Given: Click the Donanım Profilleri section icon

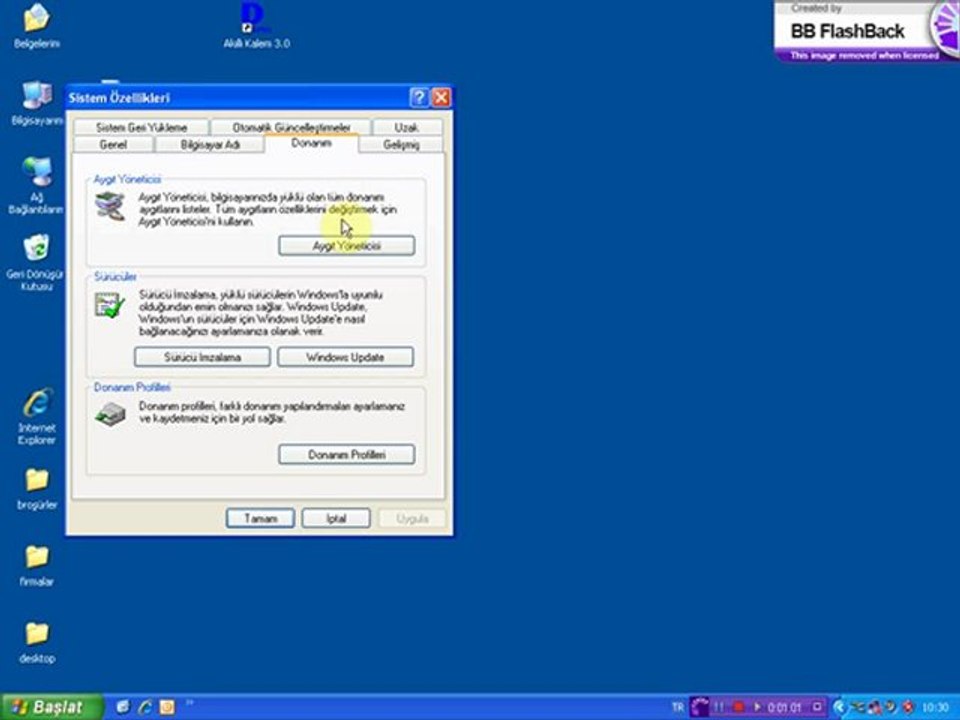Looking at the screenshot, I should point(110,414).
